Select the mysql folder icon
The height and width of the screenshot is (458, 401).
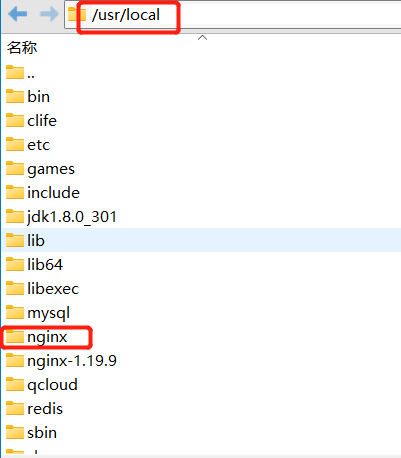(15, 312)
